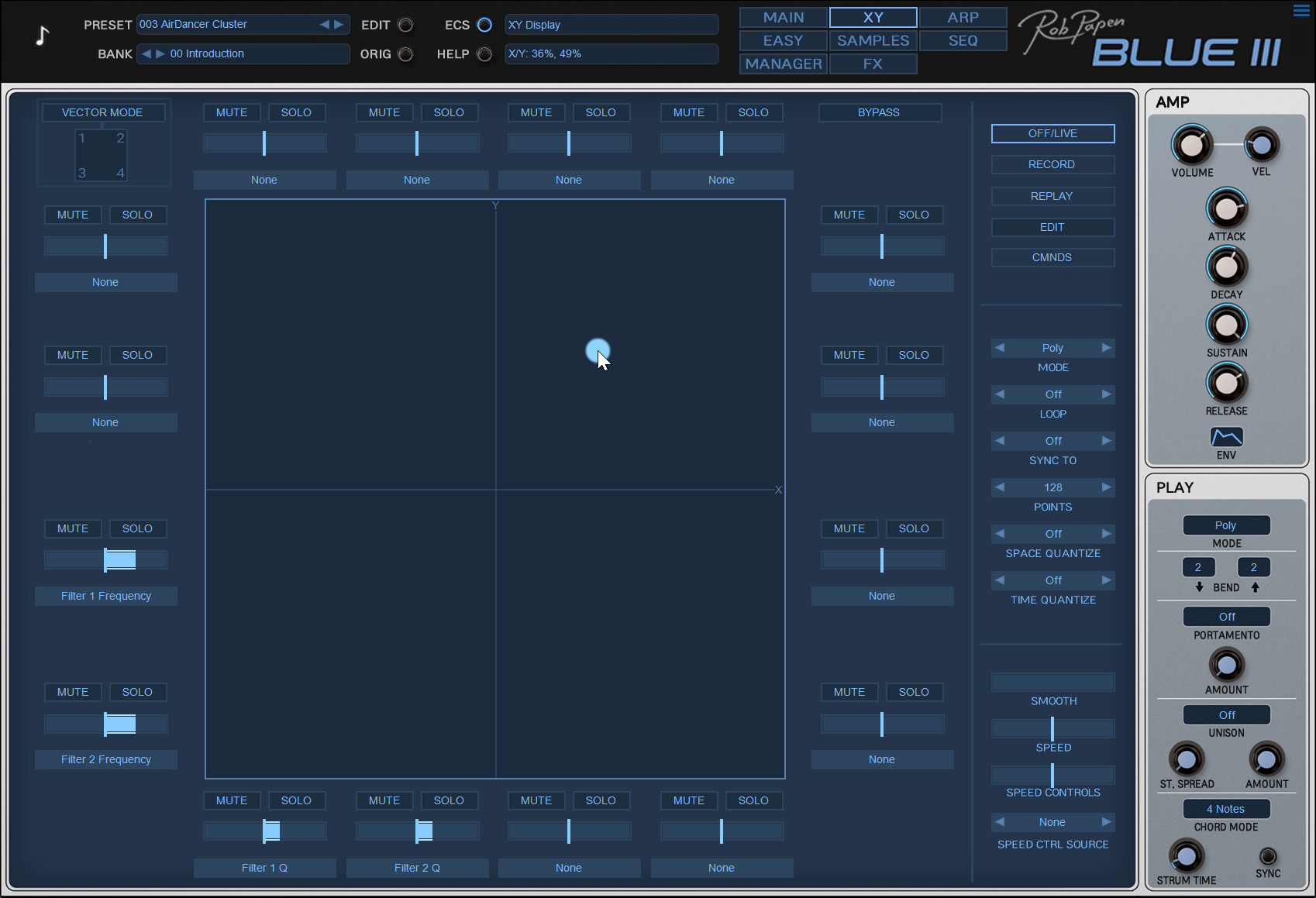Image resolution: width=1316 pixels, height=898 pixels.
Task: Solo the Filter 2 Q slot
Action: (x=449, y=800)
